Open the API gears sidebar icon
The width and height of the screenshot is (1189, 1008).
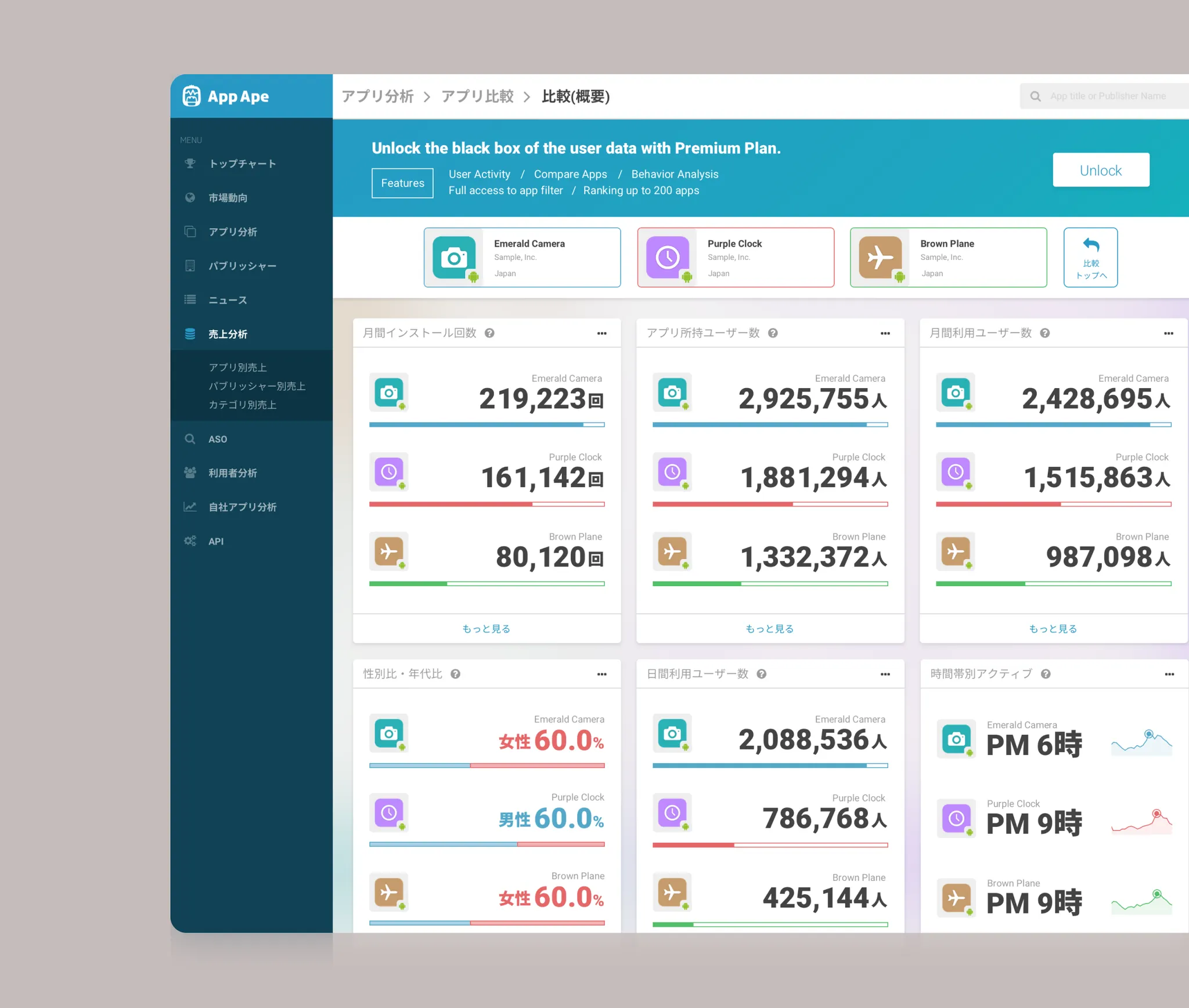[x=190, y=541]
